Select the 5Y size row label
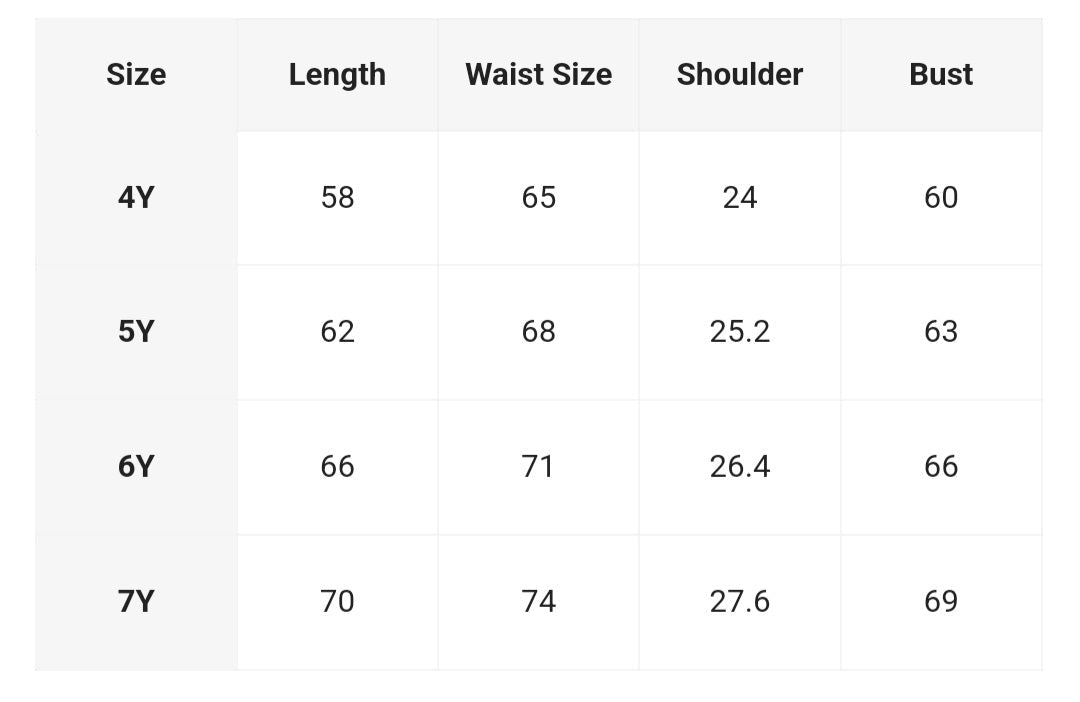 pos(136,332)
